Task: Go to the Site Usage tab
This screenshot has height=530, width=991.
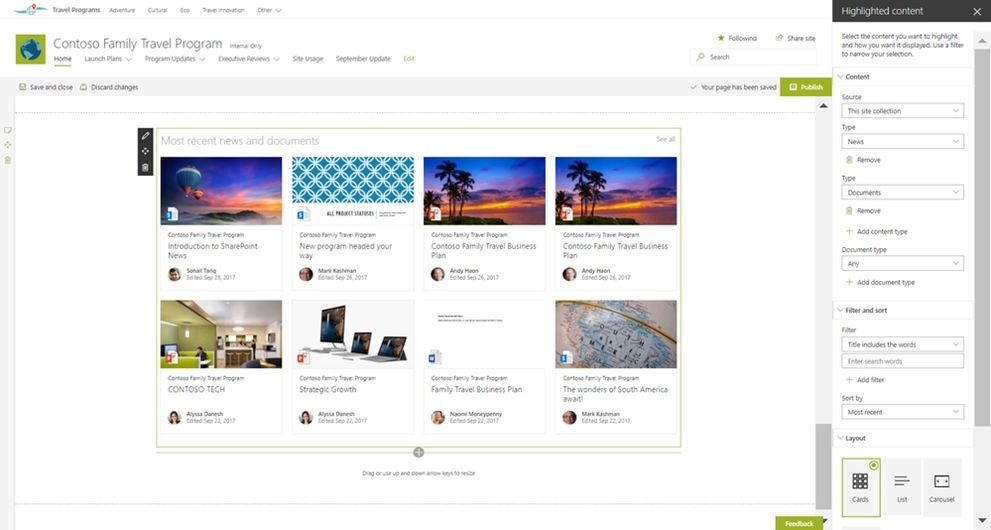Action: pyautogui.click(x=308, y=59)
